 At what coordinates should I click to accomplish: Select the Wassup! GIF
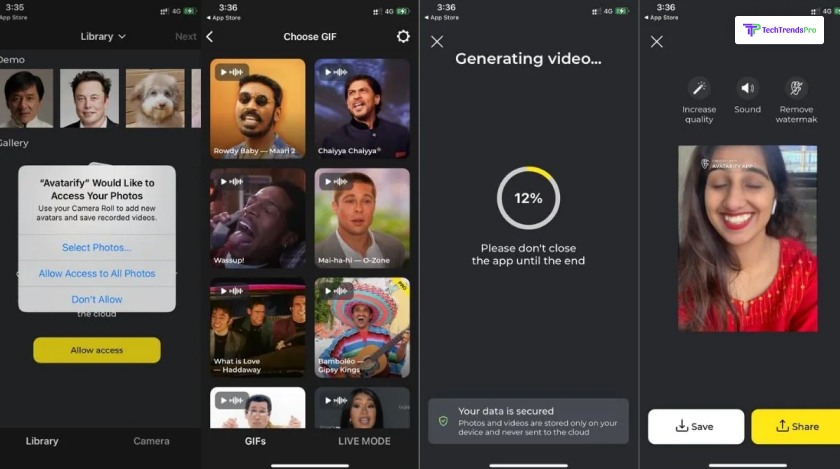tap(258, 218)
